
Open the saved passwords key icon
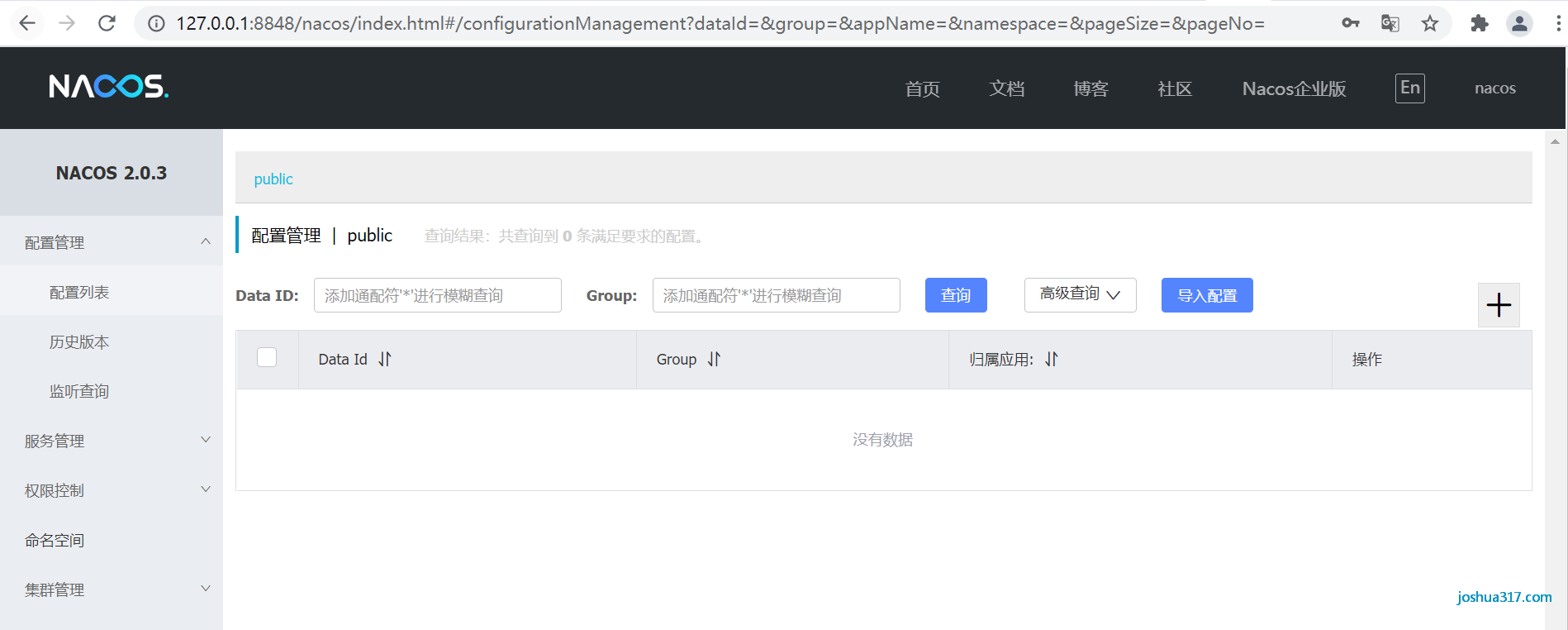1351,23
